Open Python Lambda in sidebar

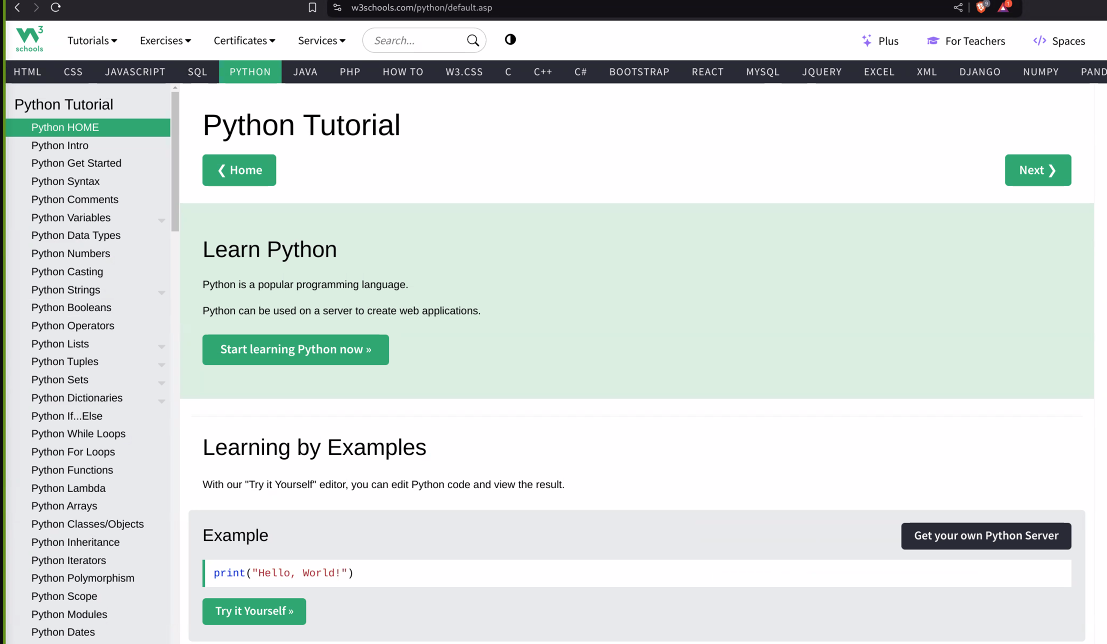pyautogui.click(x=88, y=489)
